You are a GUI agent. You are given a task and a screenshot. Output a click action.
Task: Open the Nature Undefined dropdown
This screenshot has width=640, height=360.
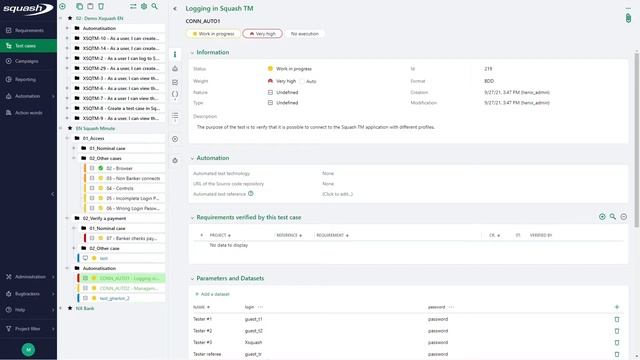[283, 92]
